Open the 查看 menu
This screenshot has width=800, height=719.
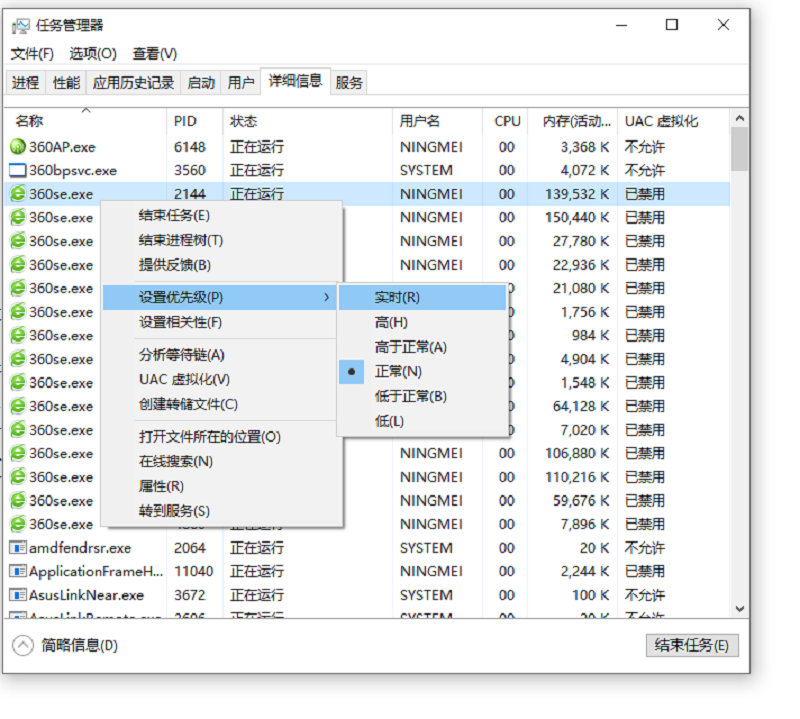coord(155,53)
